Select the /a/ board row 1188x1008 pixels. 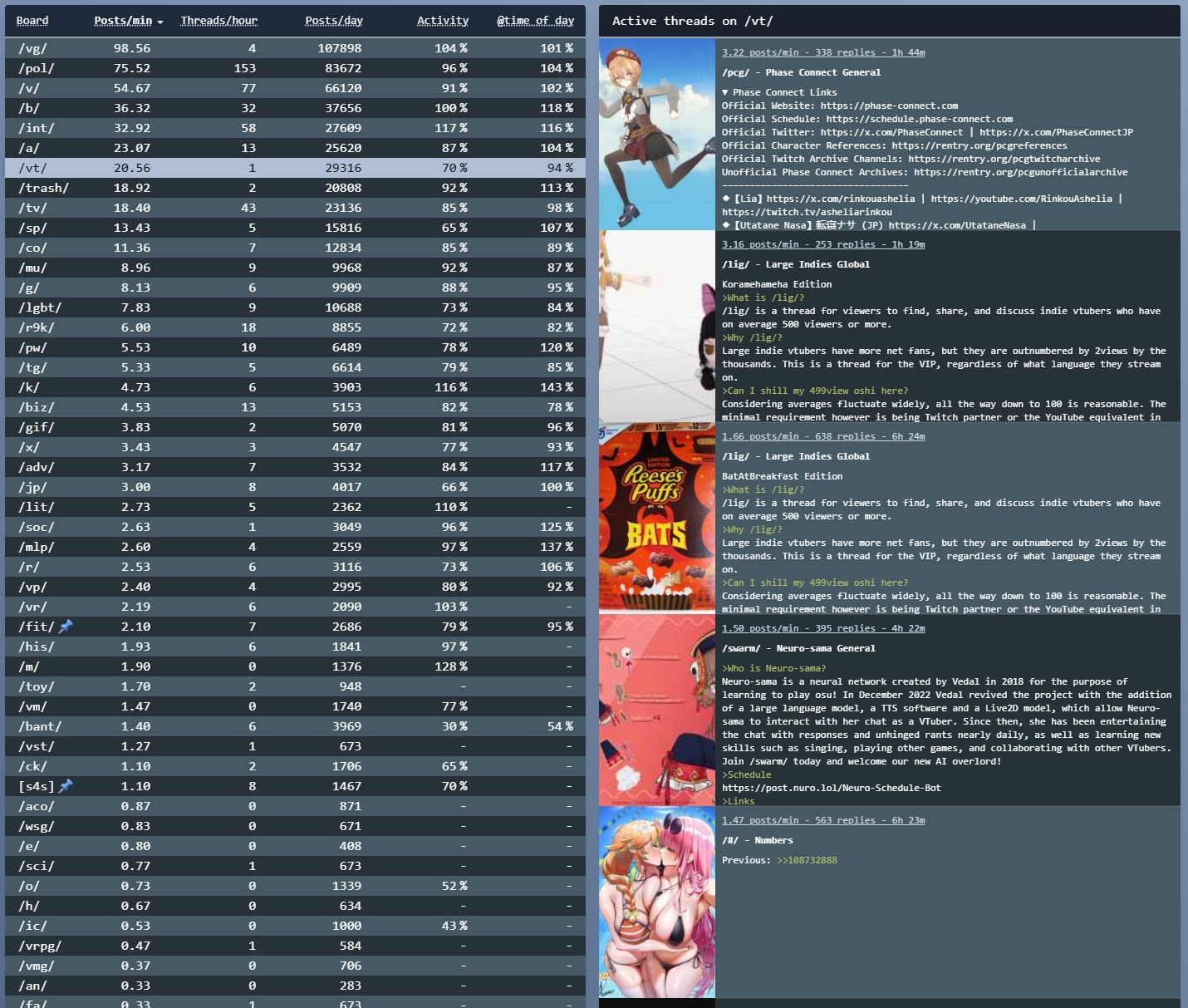click(295, 148)
